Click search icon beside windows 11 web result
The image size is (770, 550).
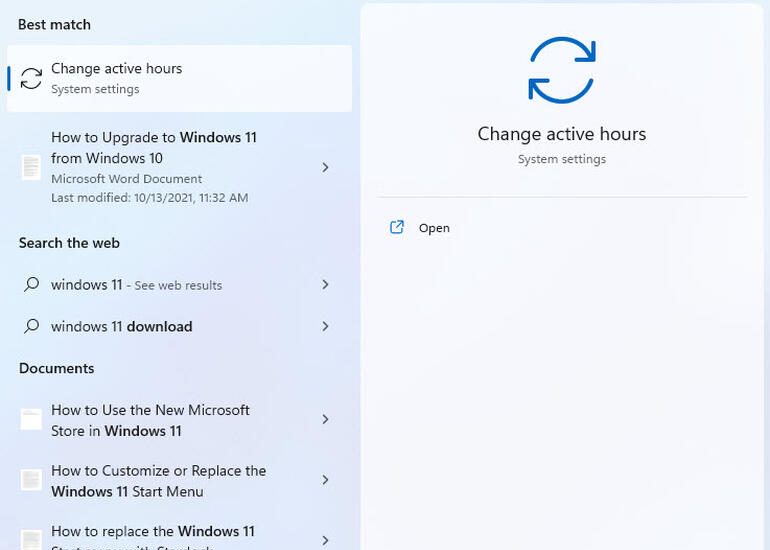coord(31,284)
